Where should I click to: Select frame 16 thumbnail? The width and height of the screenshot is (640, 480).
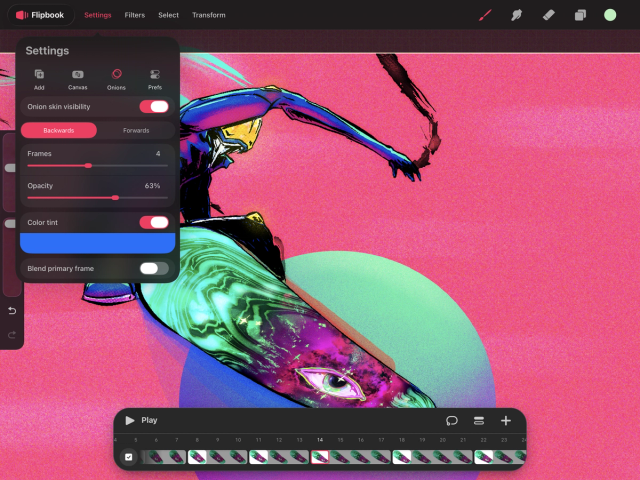click(361, 457)
